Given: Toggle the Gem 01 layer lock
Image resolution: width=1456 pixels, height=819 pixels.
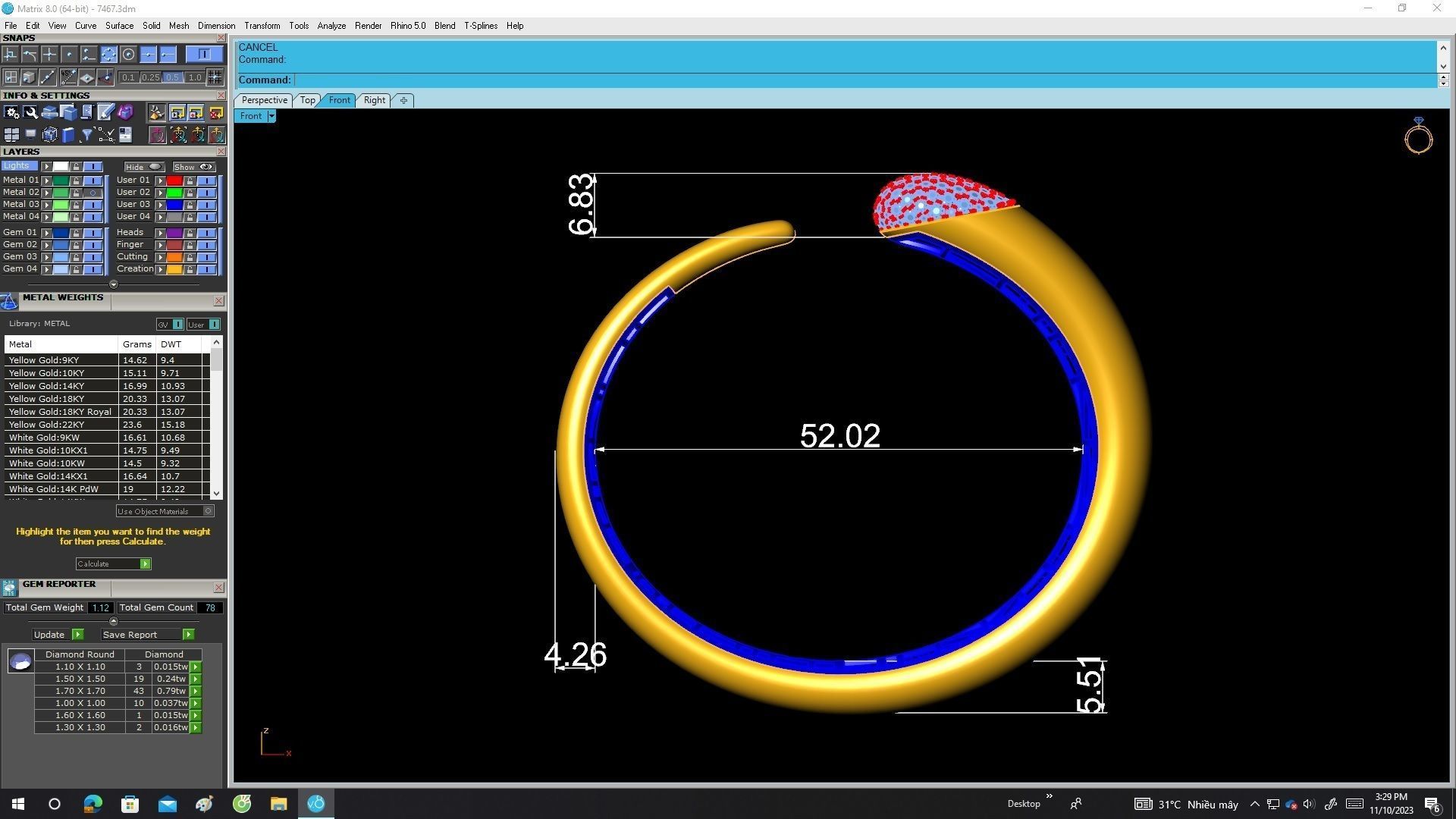Looking at the screenshot, I should point(76,233).
